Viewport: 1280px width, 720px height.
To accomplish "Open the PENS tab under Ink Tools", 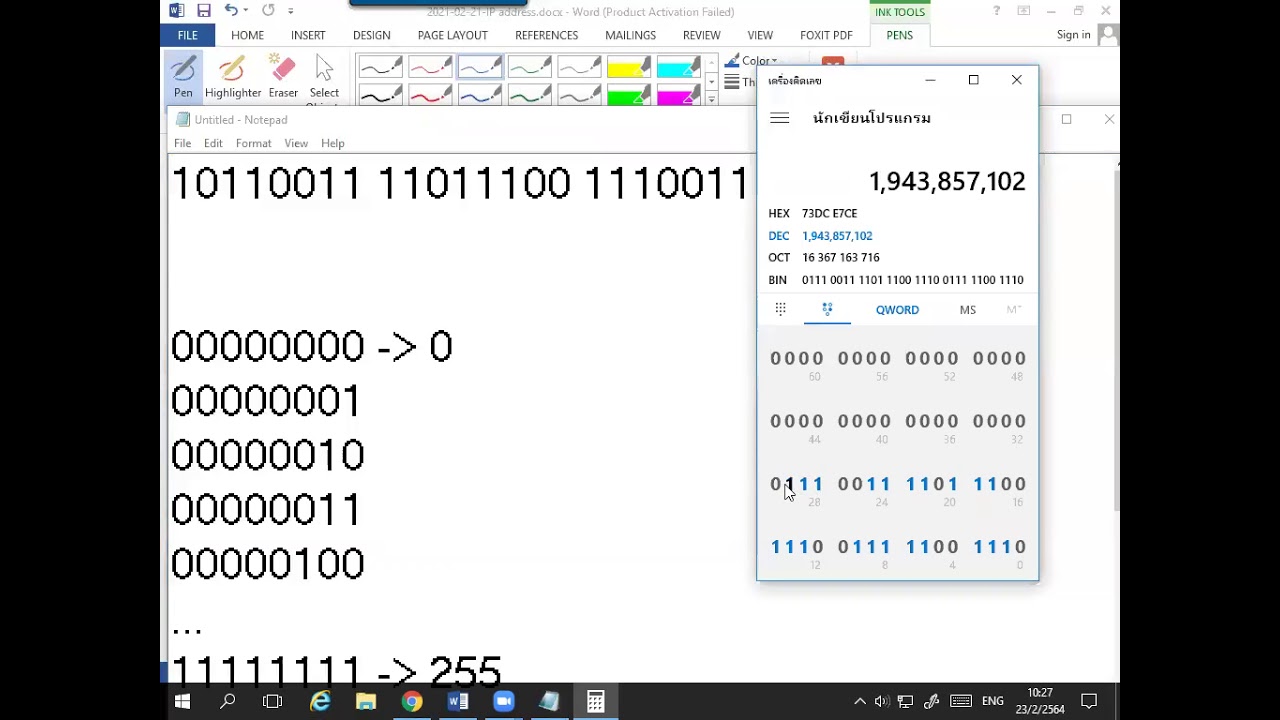I will pos(899,35).
